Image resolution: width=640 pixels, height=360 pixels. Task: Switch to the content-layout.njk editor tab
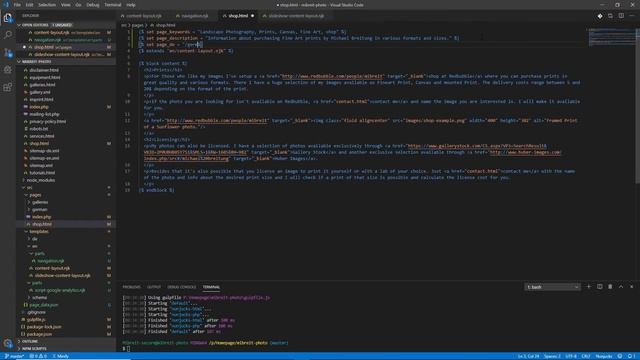(143, 16)
